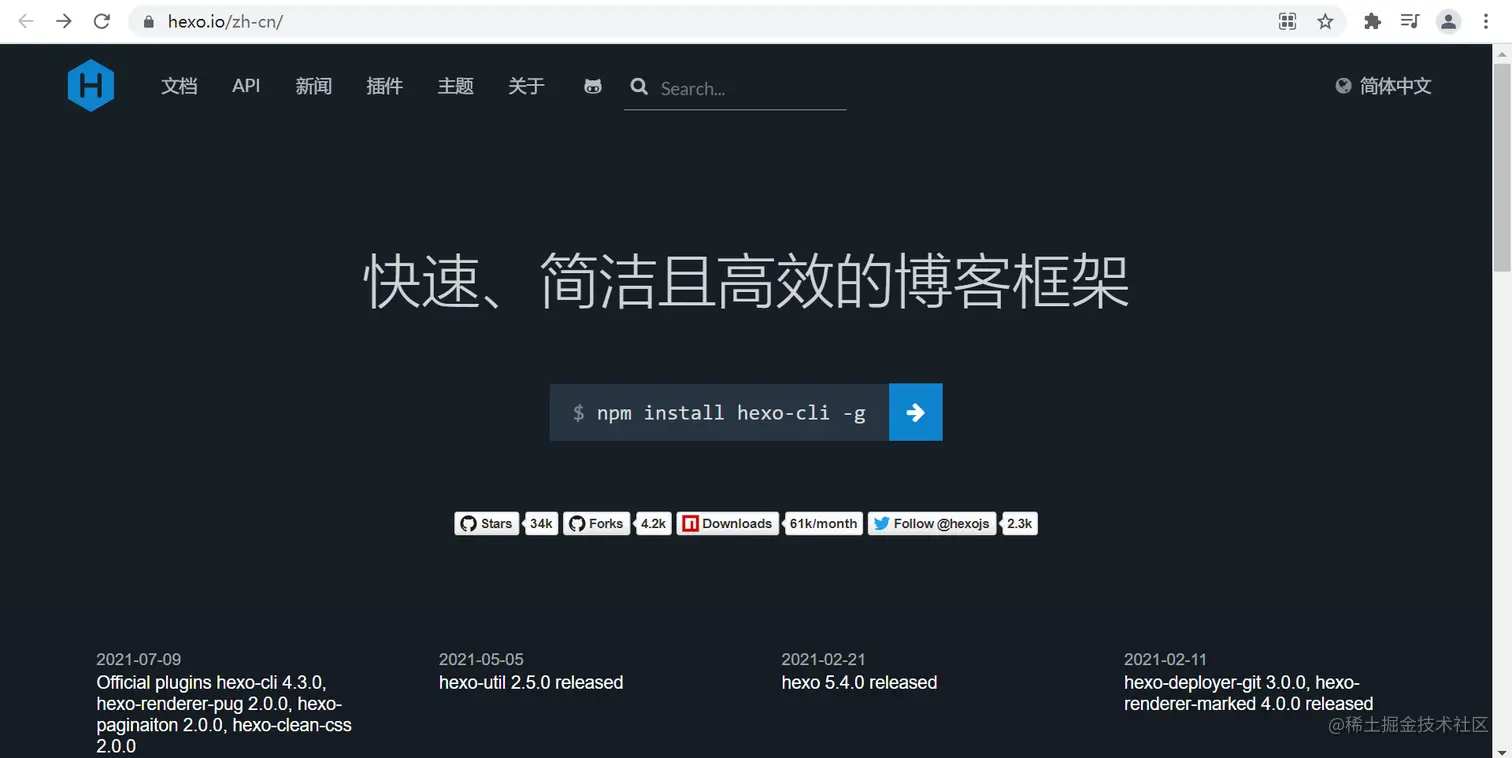Click the 34k stars count

point(541,523)
